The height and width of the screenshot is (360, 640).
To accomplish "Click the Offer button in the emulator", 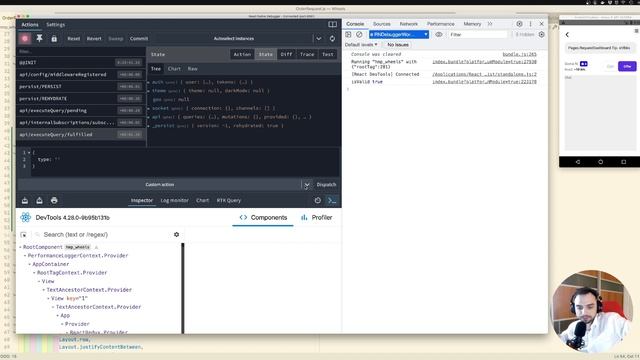I will 627,66.
